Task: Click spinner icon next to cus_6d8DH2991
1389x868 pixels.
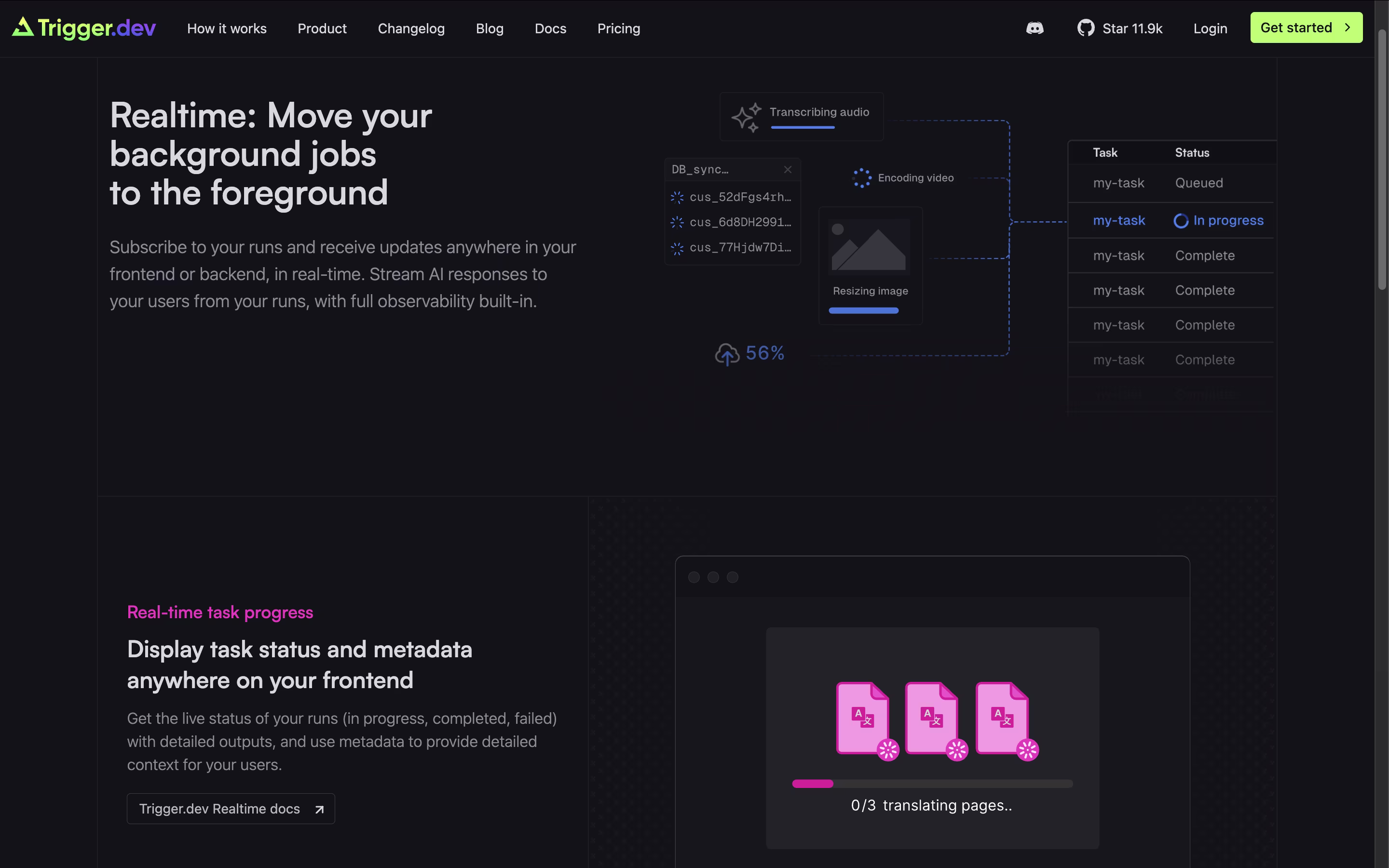Action: 677,223
